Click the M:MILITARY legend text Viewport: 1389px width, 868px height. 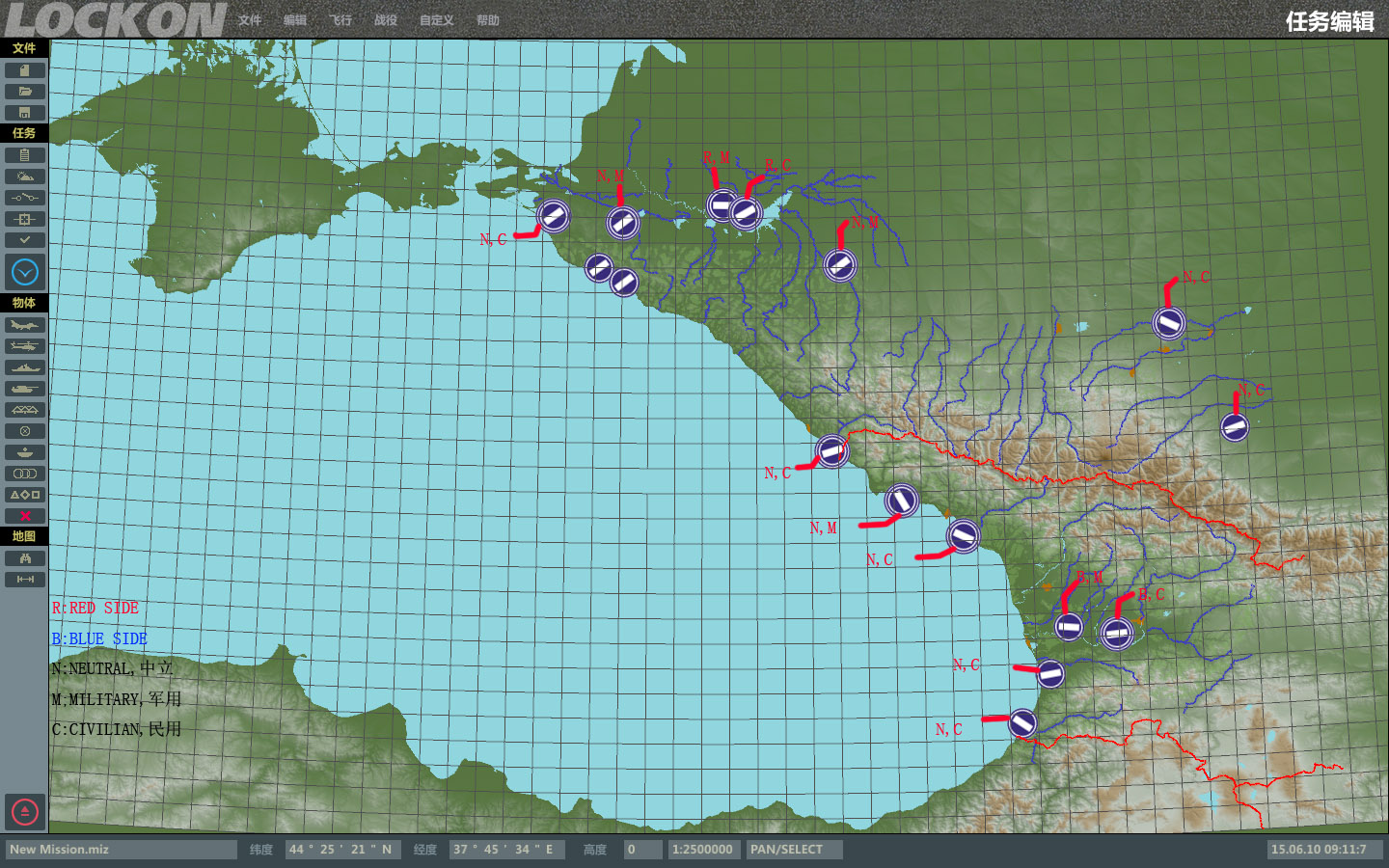click(x=116, y=699)
